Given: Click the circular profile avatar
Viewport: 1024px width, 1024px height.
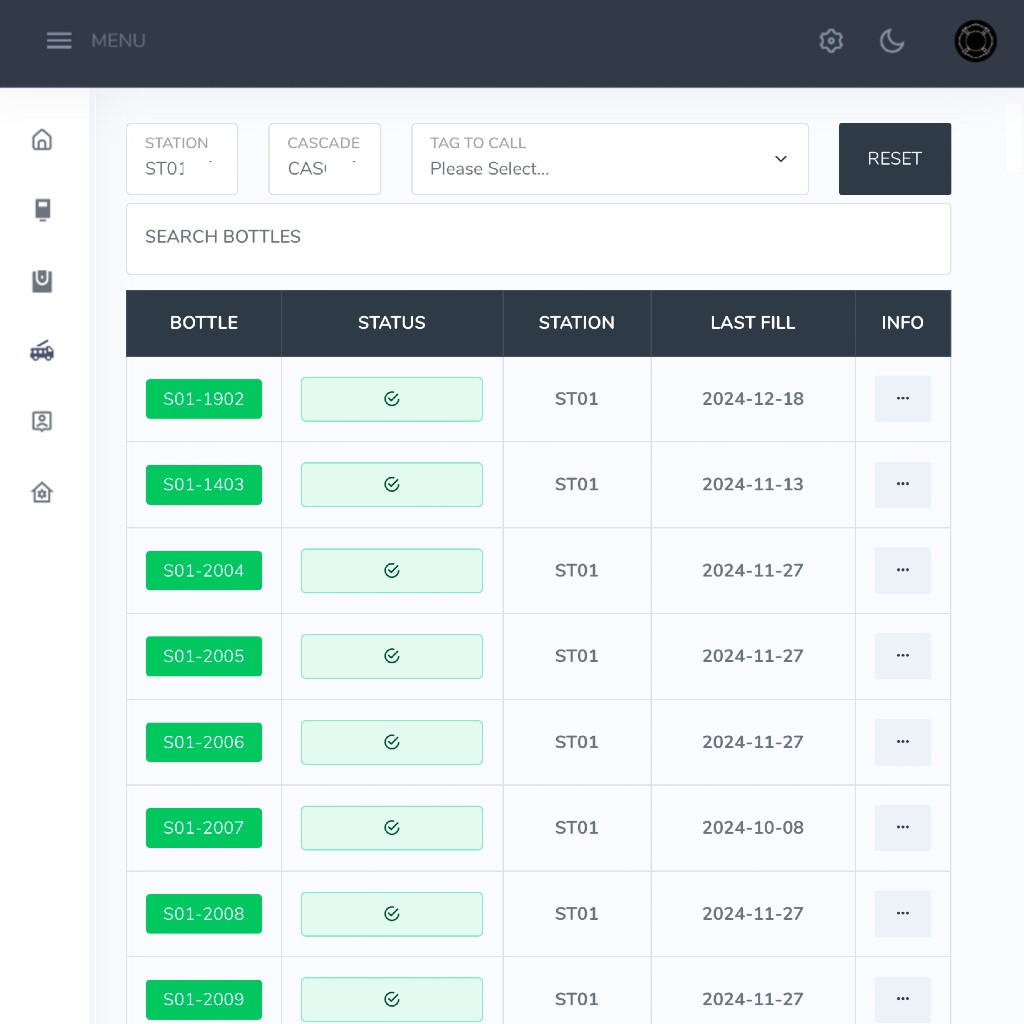Looking at the screenshot, I should tap(975, 41).
